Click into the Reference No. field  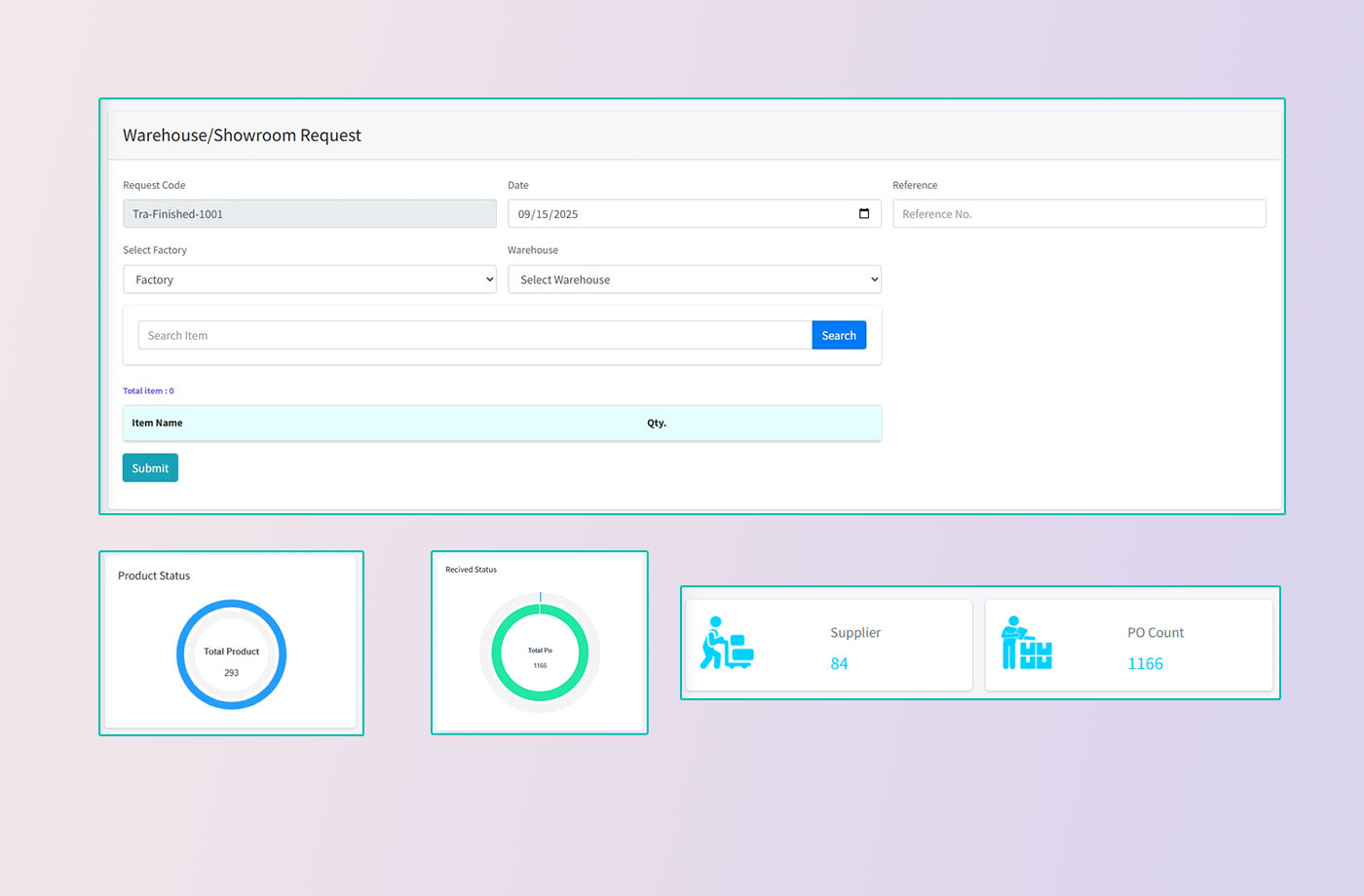(1079, 214)
